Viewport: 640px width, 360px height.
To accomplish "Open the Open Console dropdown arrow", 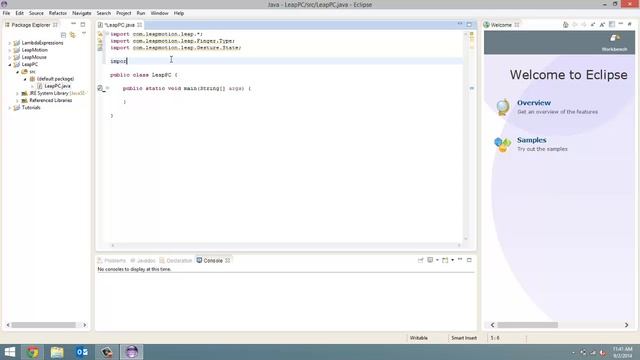I will click(452, 260).
